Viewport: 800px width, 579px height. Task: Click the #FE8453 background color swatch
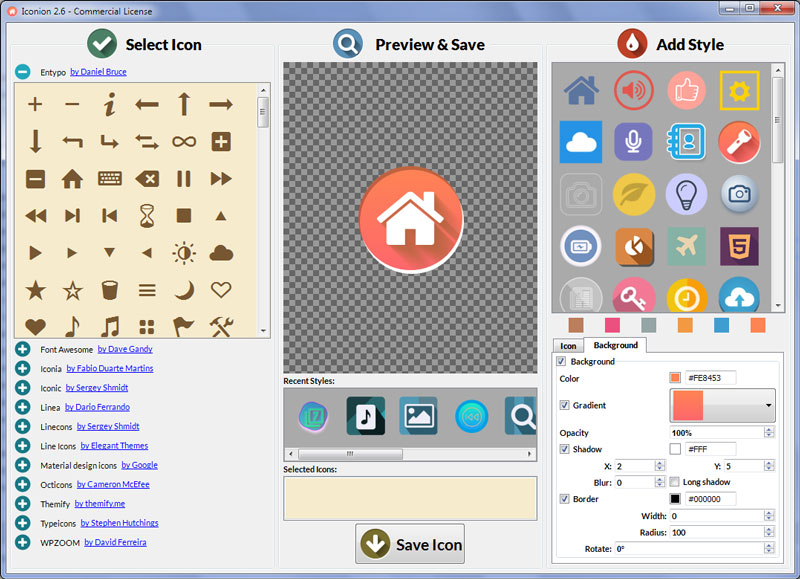tap(677, 379)
